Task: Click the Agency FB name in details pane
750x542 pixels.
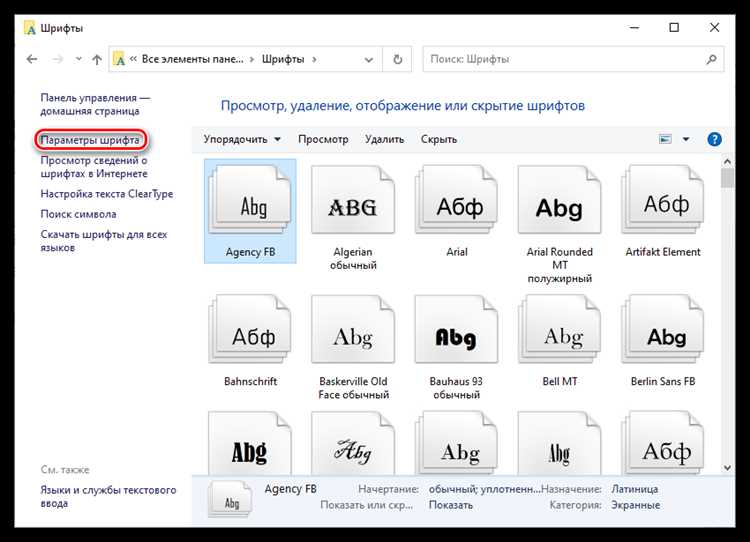Action: click(290, 489)
